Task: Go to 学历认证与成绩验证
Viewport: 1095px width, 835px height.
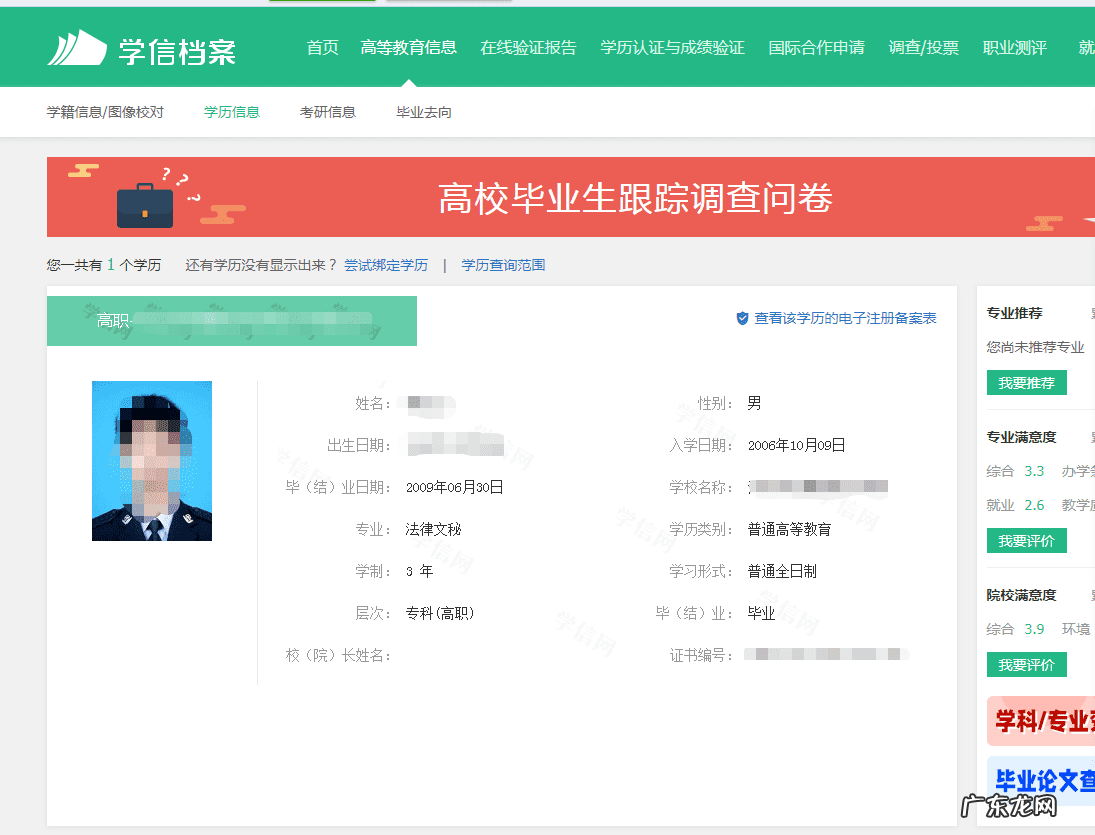Action: [672, 47]
